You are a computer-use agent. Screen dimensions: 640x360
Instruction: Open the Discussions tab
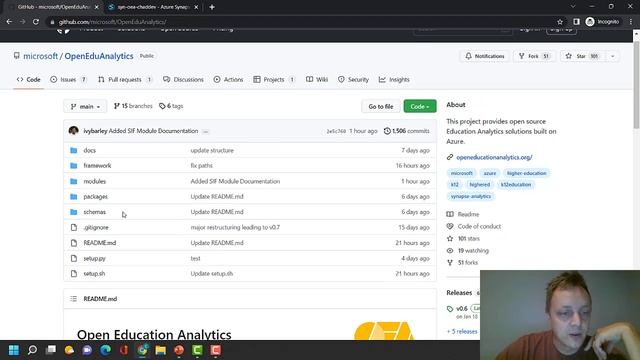(183, 80)
